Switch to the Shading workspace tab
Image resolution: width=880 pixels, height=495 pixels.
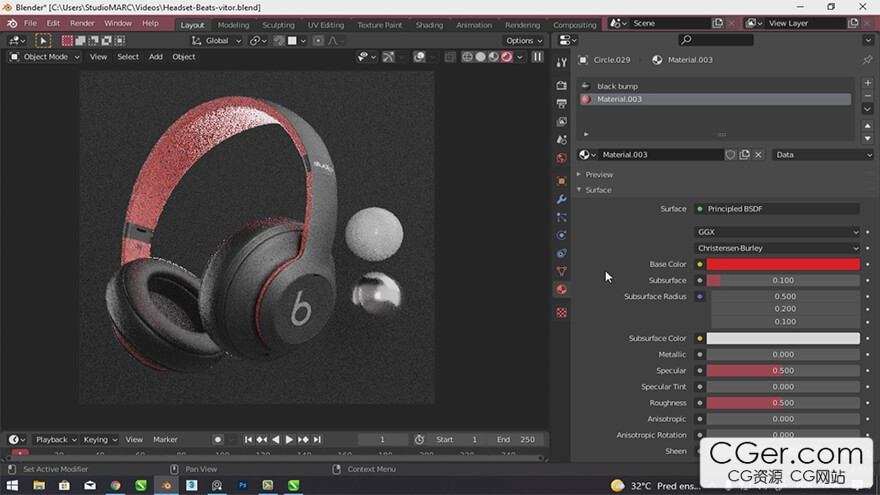429,25
